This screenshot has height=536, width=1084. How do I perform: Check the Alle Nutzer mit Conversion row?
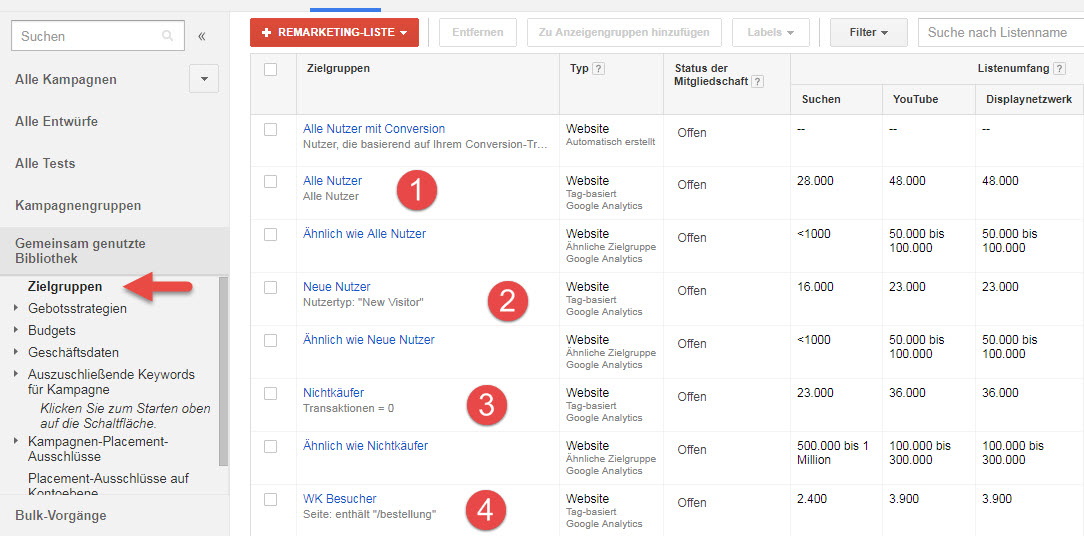pos(270,129)
